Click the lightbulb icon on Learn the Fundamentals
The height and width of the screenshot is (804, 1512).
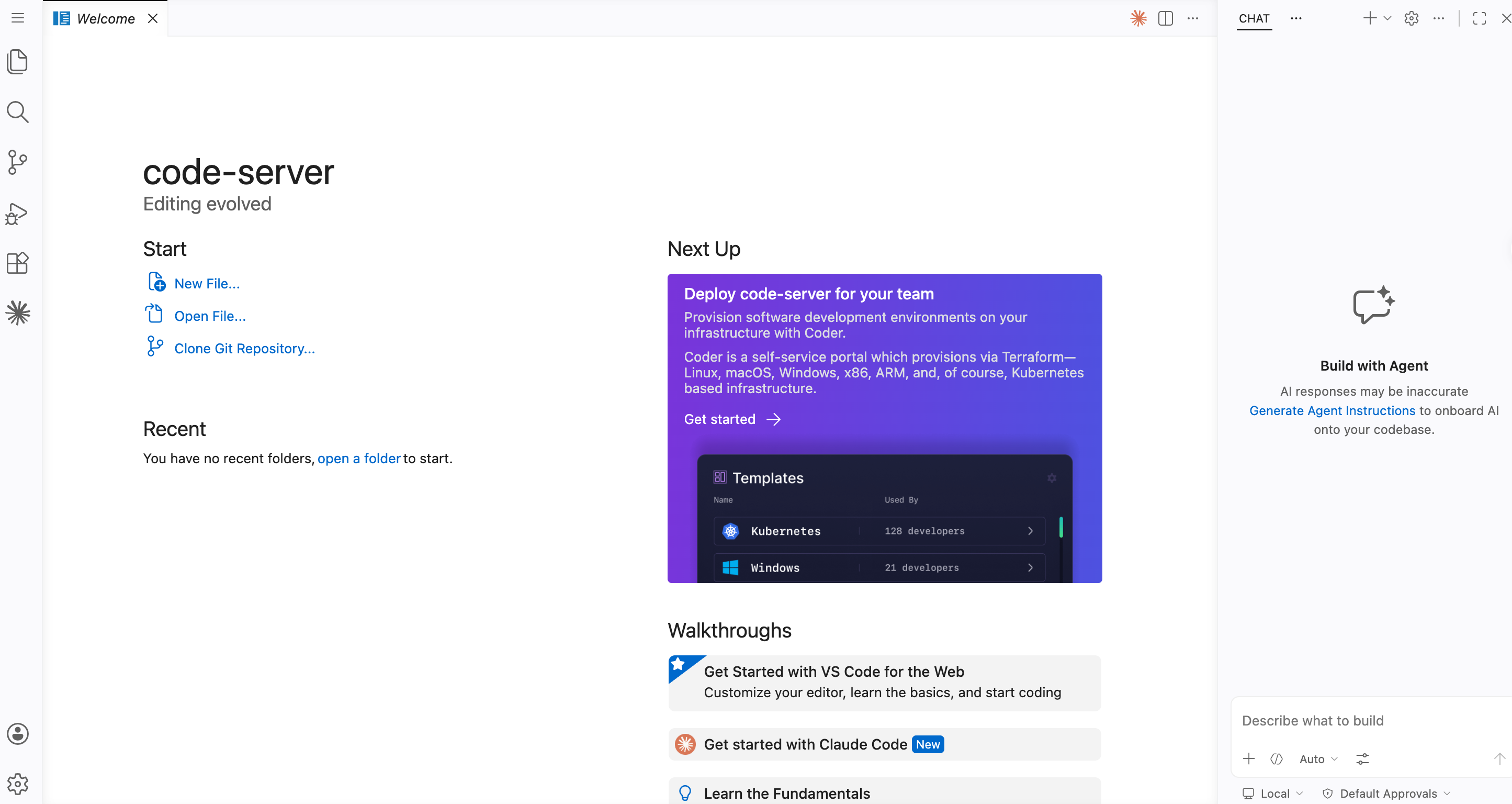(685, 794)
